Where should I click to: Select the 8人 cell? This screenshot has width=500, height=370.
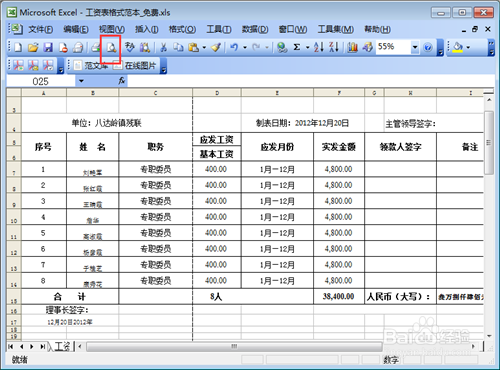[x=216, y=296]
